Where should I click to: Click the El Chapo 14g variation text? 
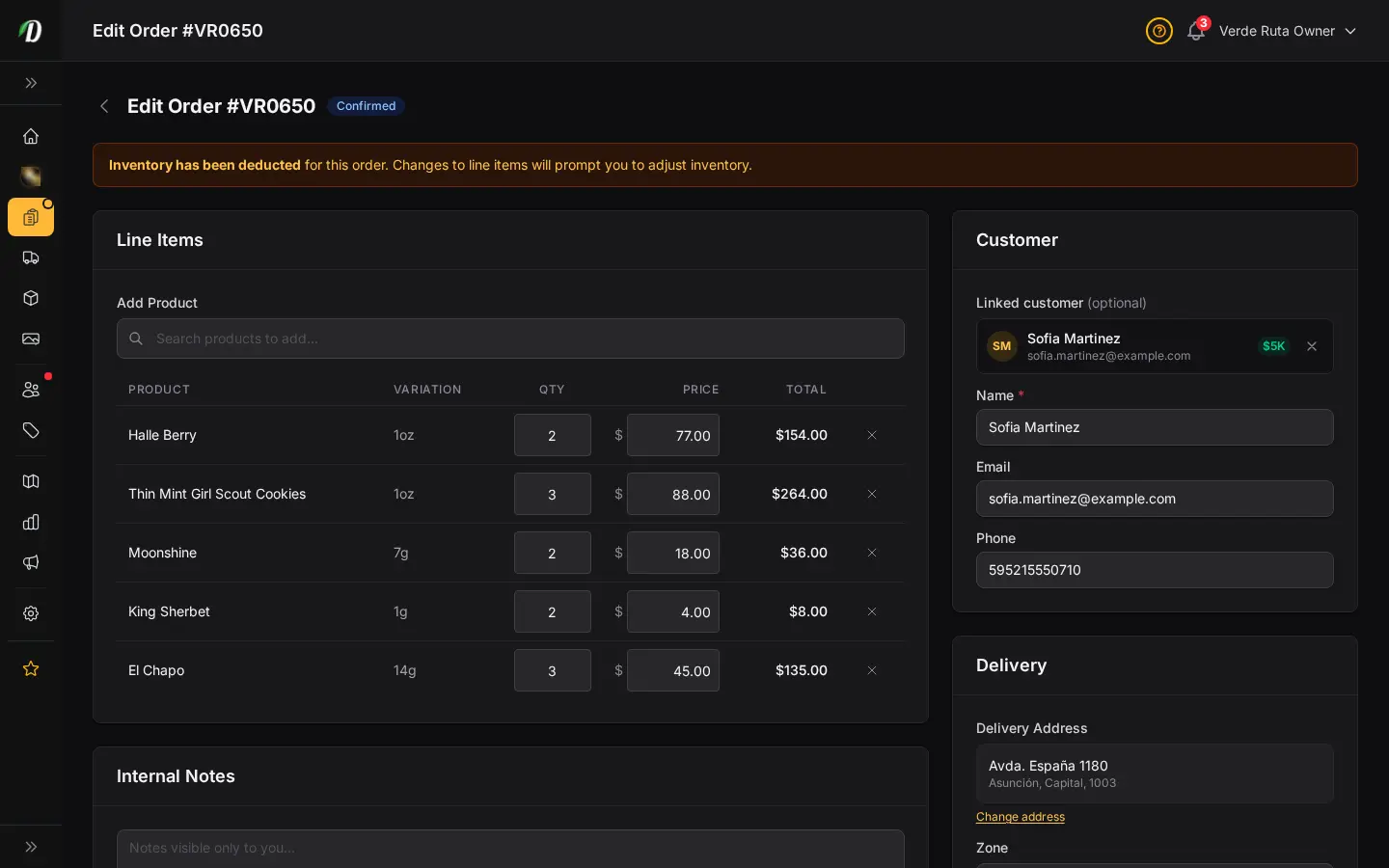click(405, 670)
